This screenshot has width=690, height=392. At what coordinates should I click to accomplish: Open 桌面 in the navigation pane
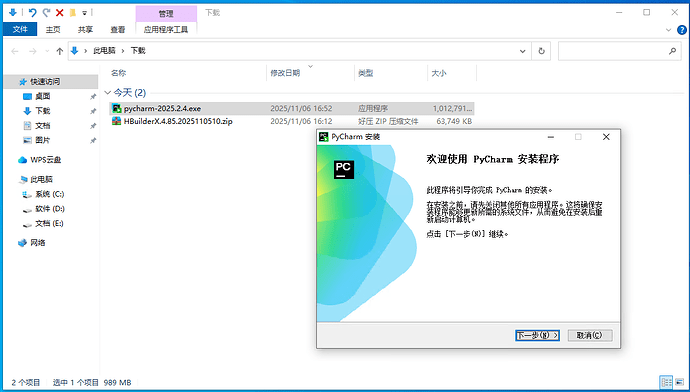point(43,96)
